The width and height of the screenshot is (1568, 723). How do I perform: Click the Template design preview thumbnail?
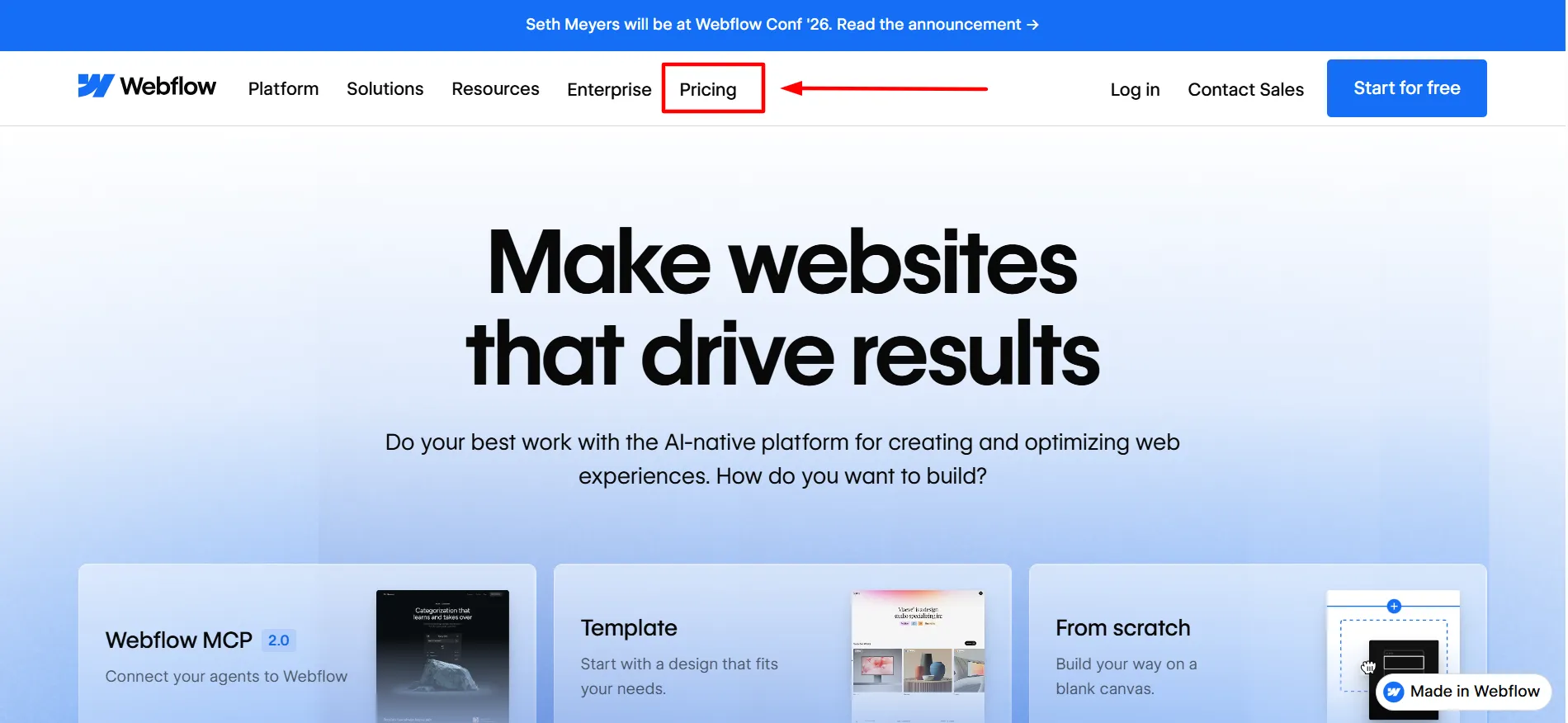coord(918,656)
